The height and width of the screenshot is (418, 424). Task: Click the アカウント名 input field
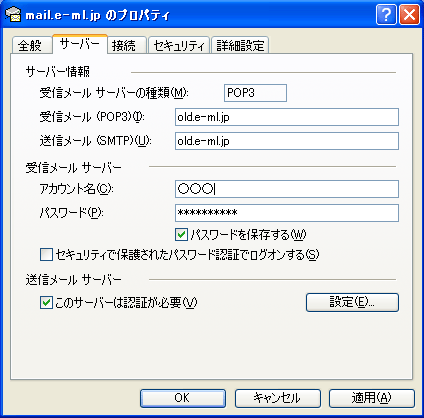(x=287, y=189)
